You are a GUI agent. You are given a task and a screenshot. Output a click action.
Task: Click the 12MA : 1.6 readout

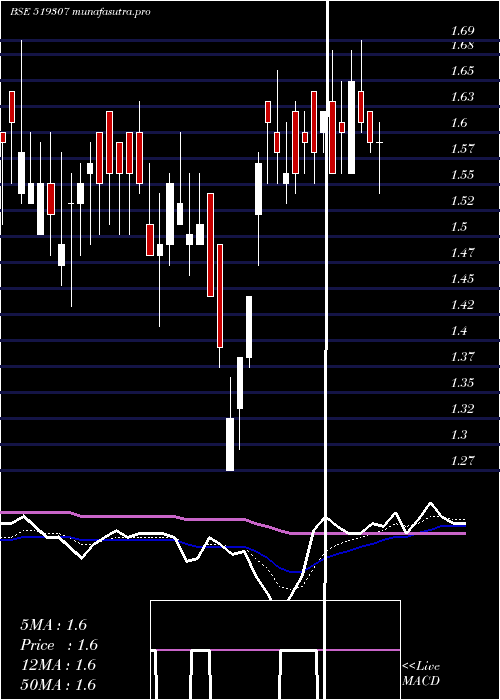pos(58,665)
